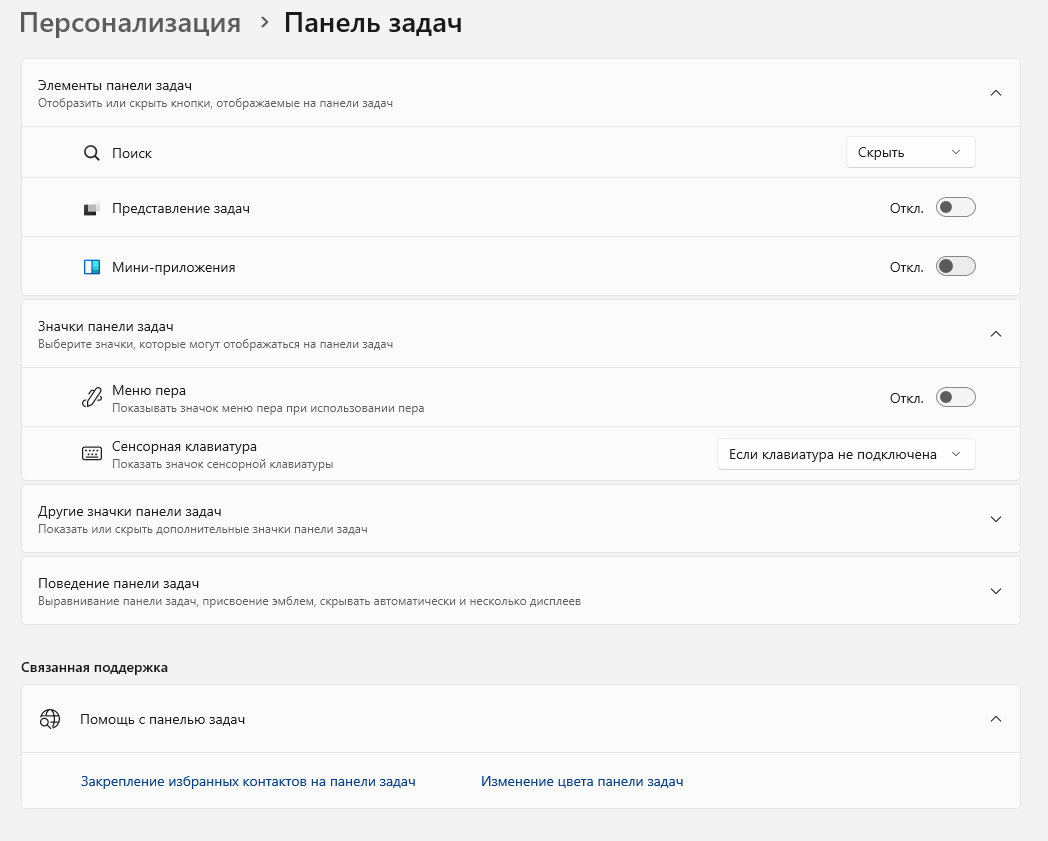
Task: Toggle the Меню пера switch
Action: [955, 397]
